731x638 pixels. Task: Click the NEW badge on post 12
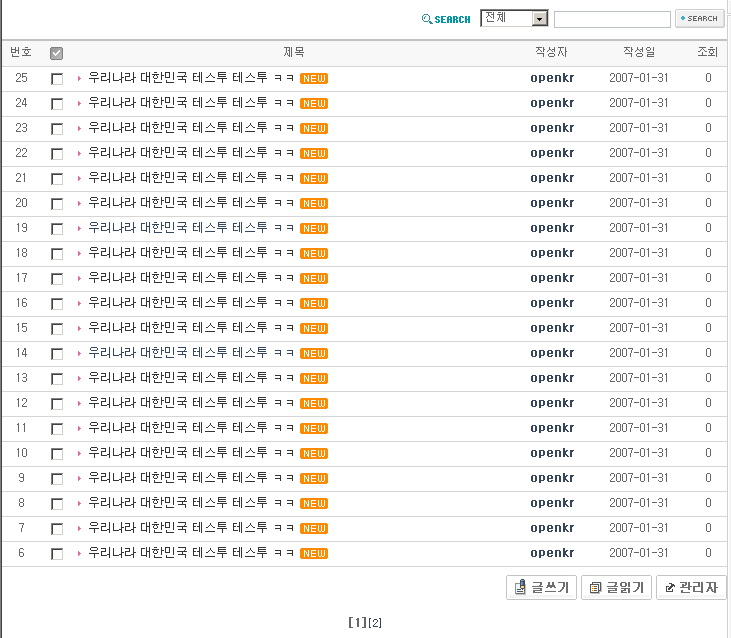314,404
